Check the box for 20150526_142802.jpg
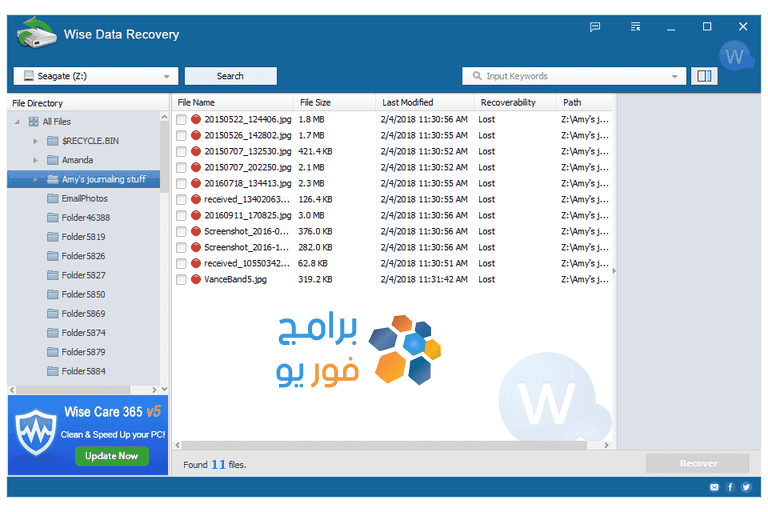Screen dimensions: 768x512 pos(181,135)
